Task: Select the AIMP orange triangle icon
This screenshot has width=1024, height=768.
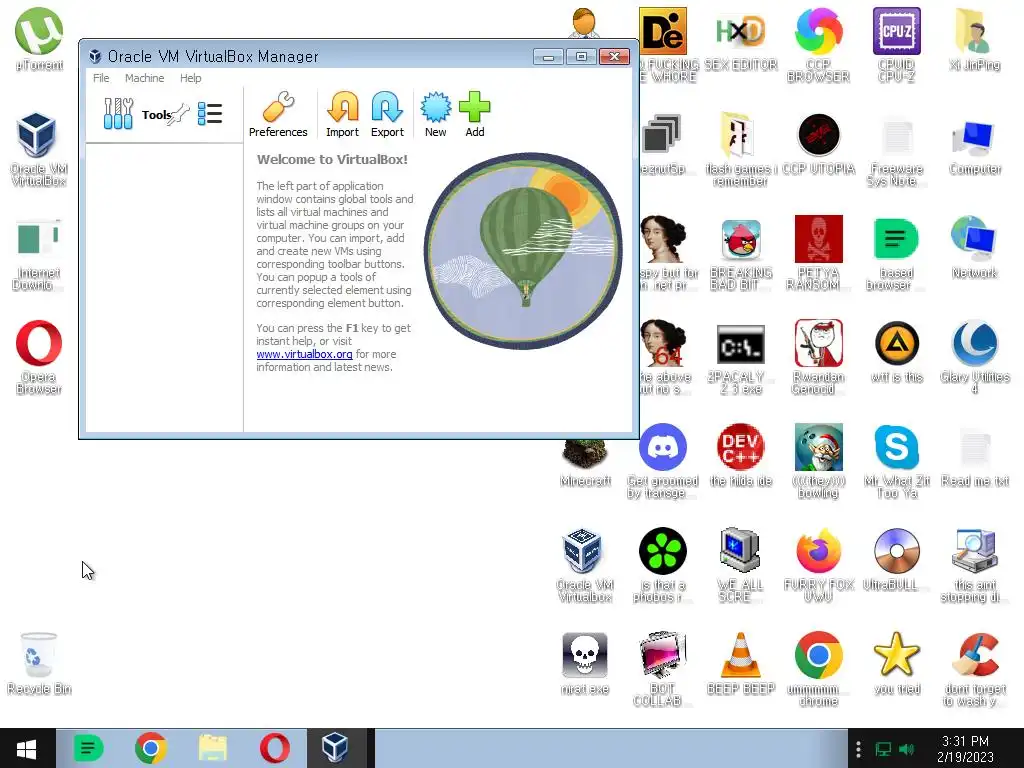Action: coord(897,351)
